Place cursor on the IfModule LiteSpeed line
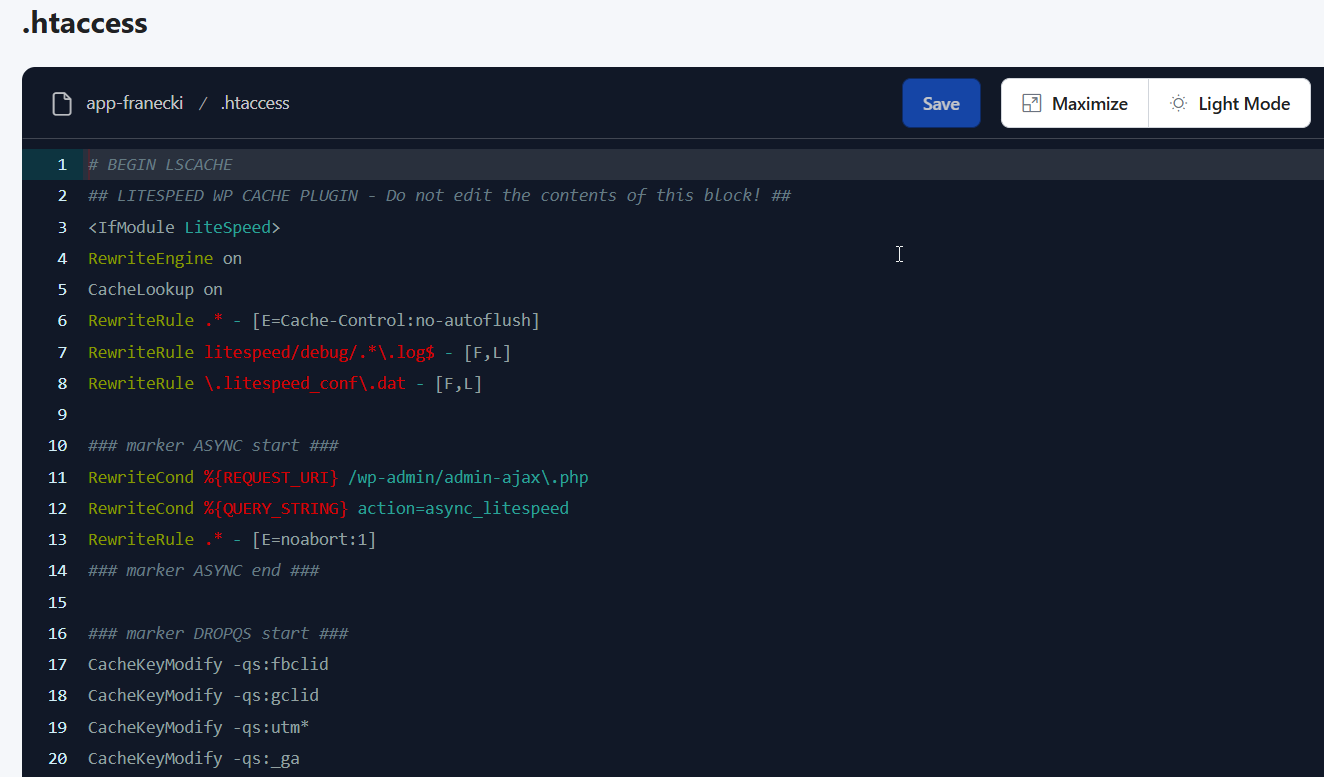1324x777 pixels. [x=184, y=228]
